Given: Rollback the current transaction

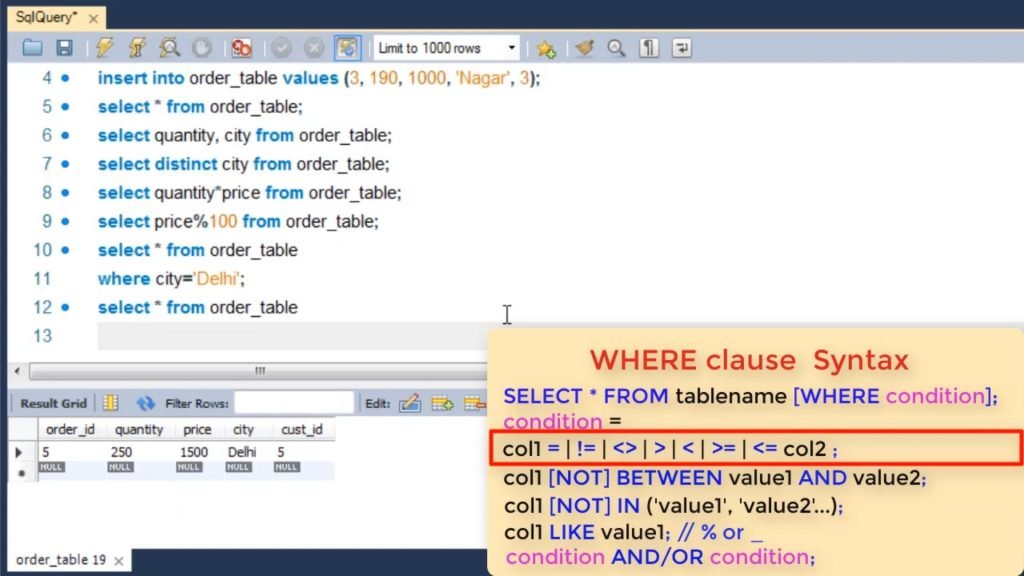Looking at the screenshot, I should (x=316, y=47).
